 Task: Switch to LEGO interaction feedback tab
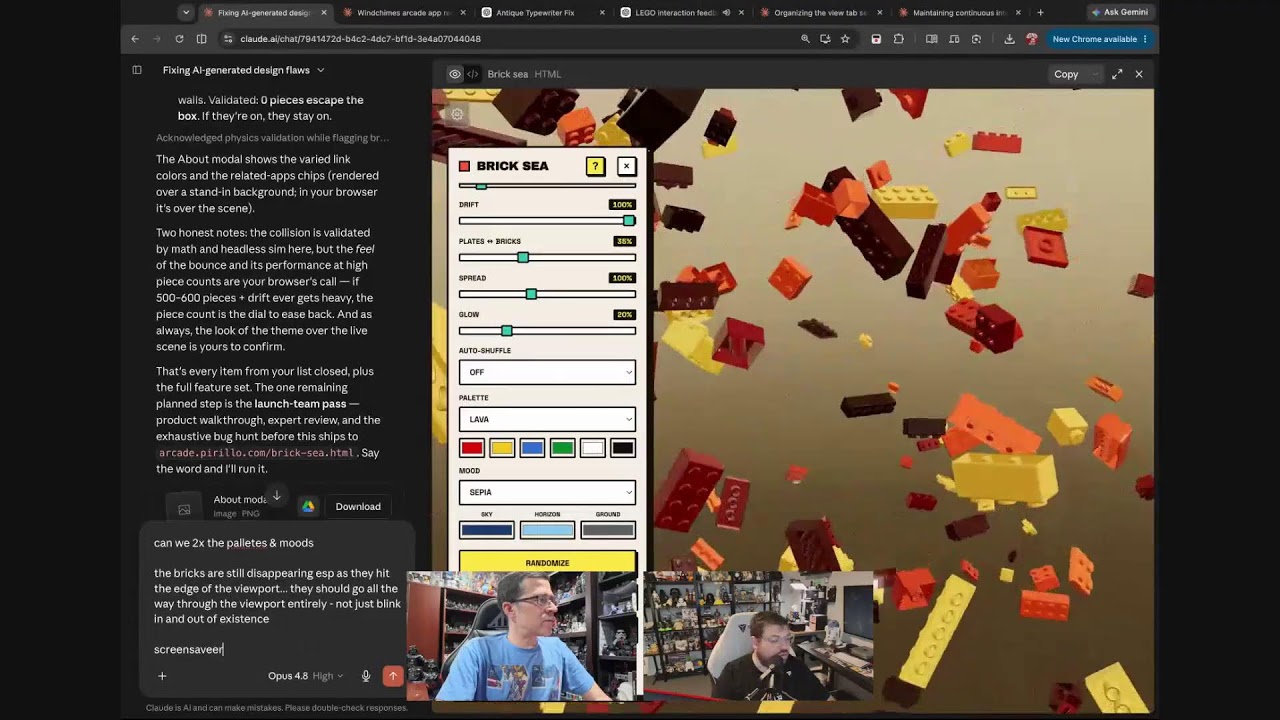[x=680, y=13]
